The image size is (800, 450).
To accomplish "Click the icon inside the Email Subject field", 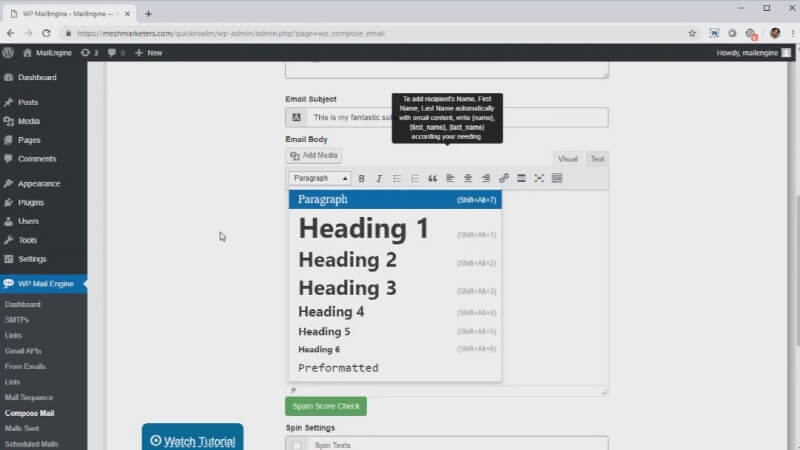I will pos(296,117).
